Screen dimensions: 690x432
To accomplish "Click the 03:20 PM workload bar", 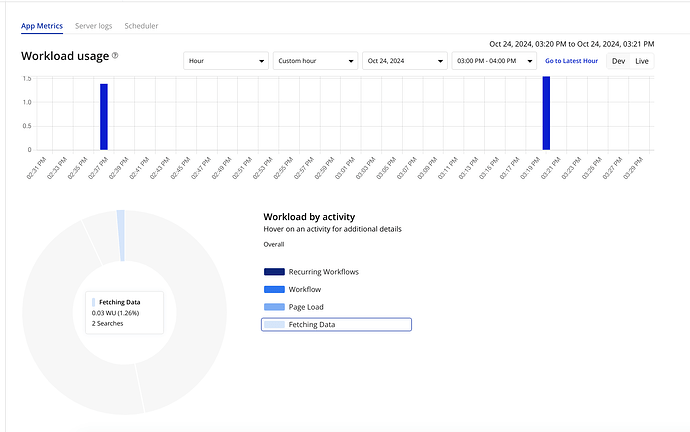I will point(546,113).
